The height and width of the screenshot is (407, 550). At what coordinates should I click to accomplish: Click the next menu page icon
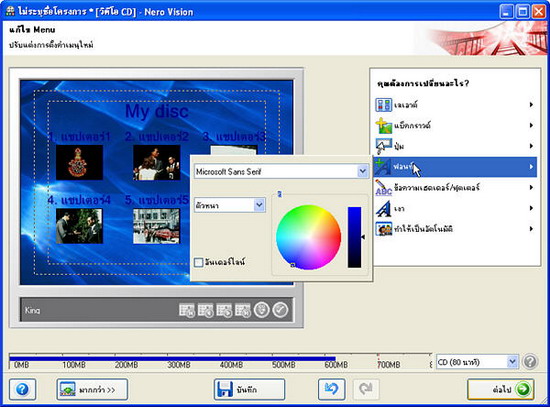coord(224,310)
